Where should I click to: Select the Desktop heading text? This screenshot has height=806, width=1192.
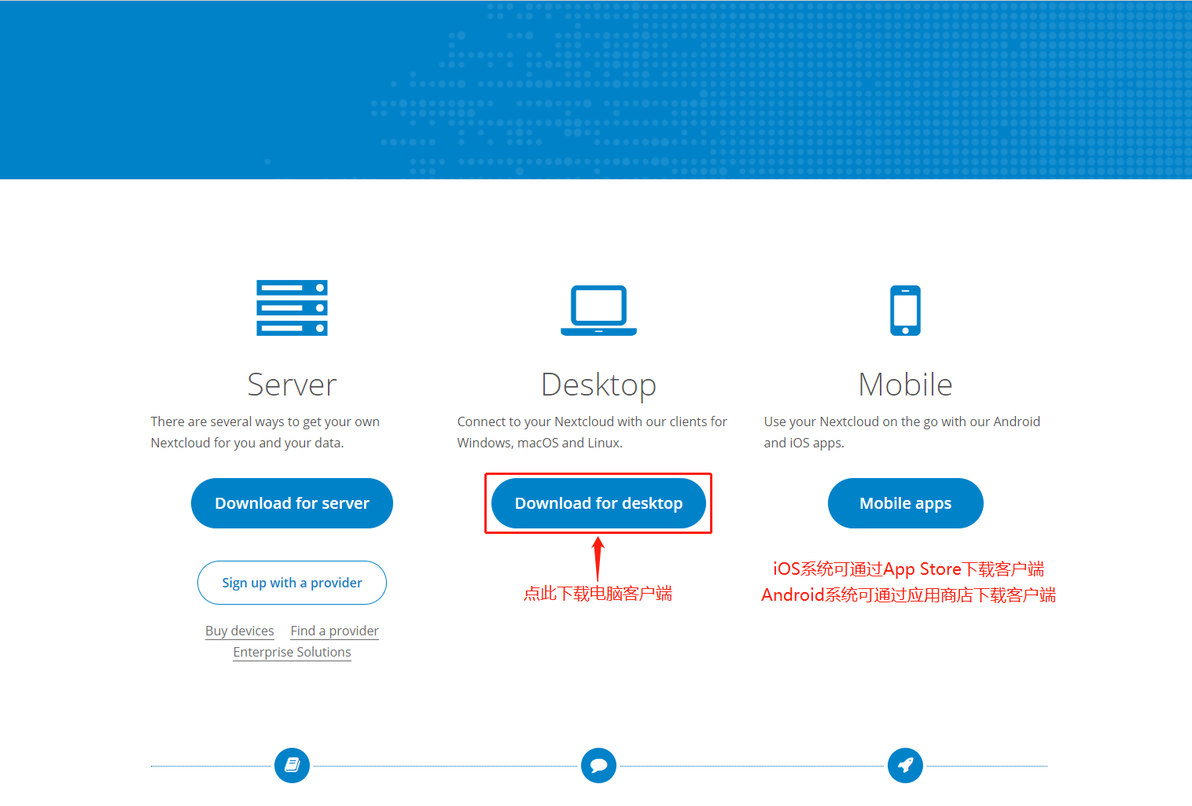click(598, 385)
